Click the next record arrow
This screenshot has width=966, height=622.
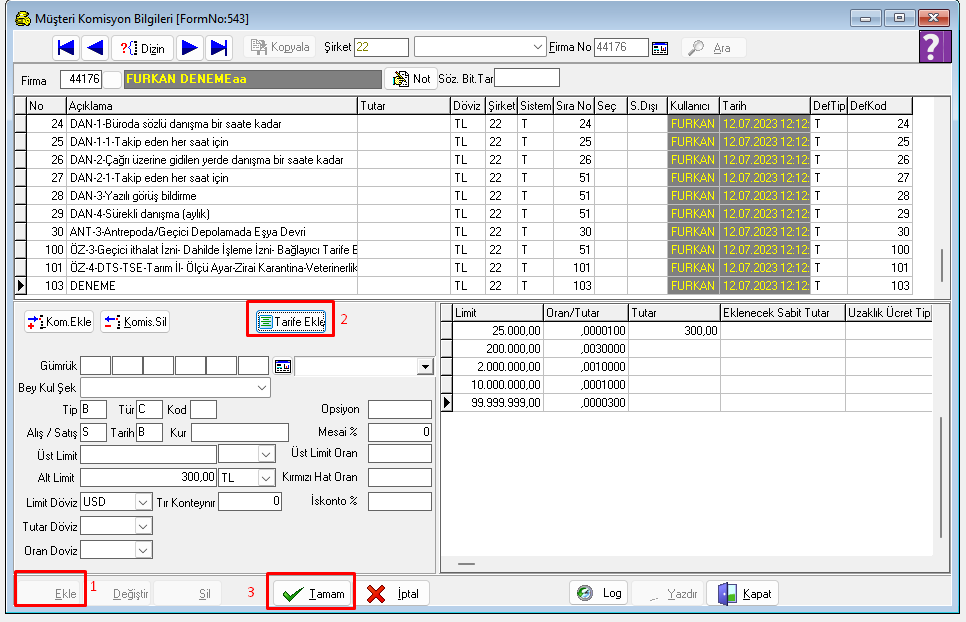coord(190,47)
